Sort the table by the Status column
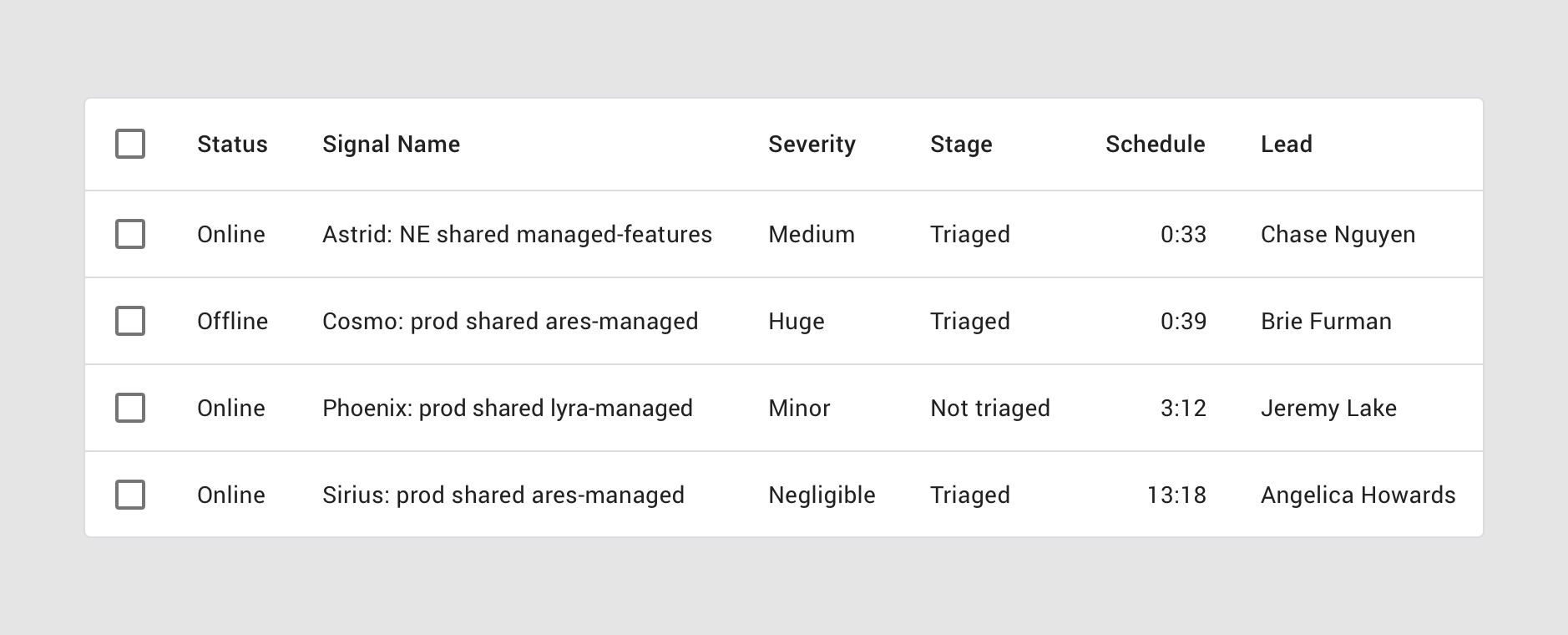 coord(231,144)
